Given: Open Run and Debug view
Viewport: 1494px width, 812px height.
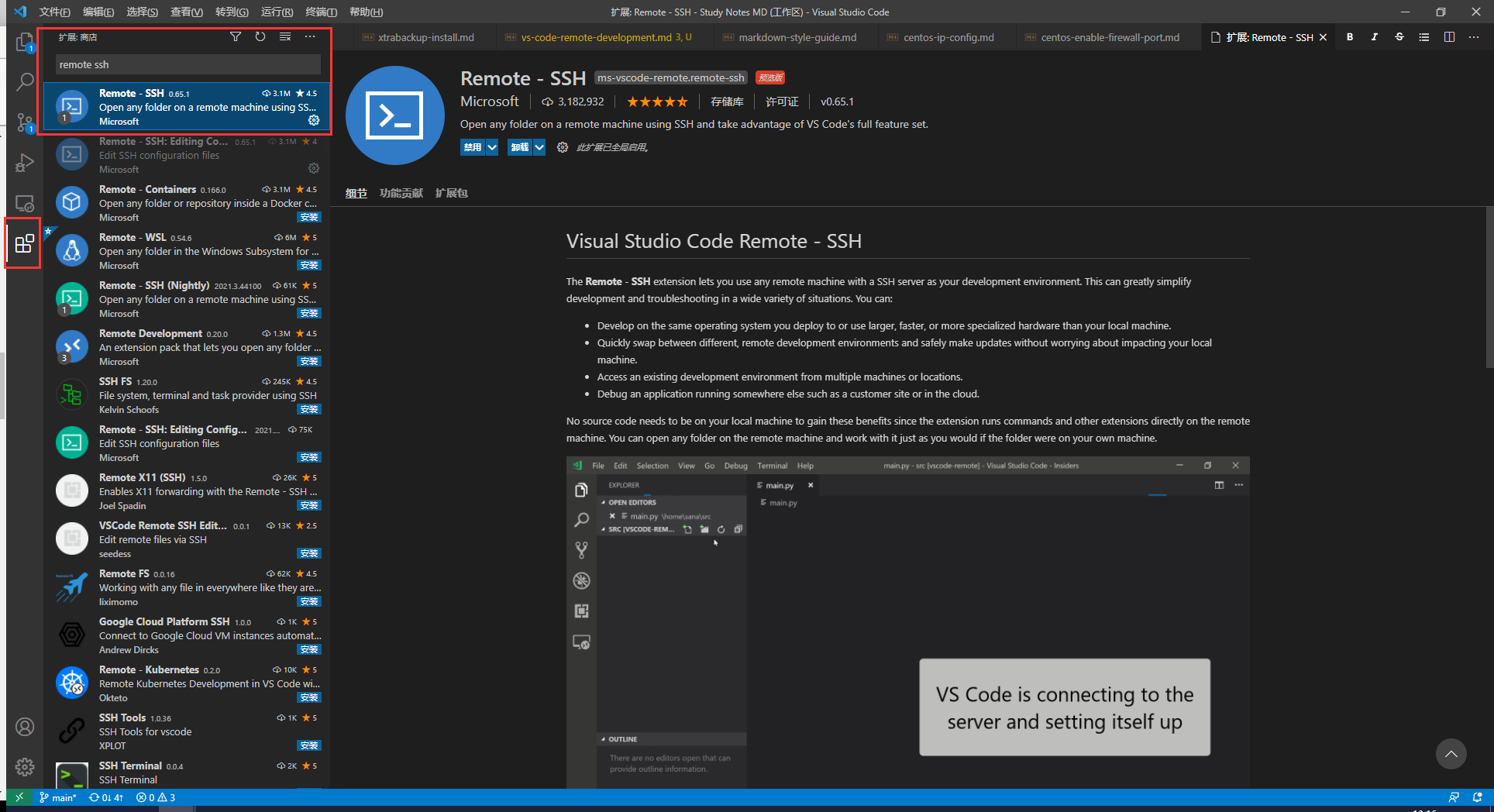Looking at the screenshot, I should point(25,163).
